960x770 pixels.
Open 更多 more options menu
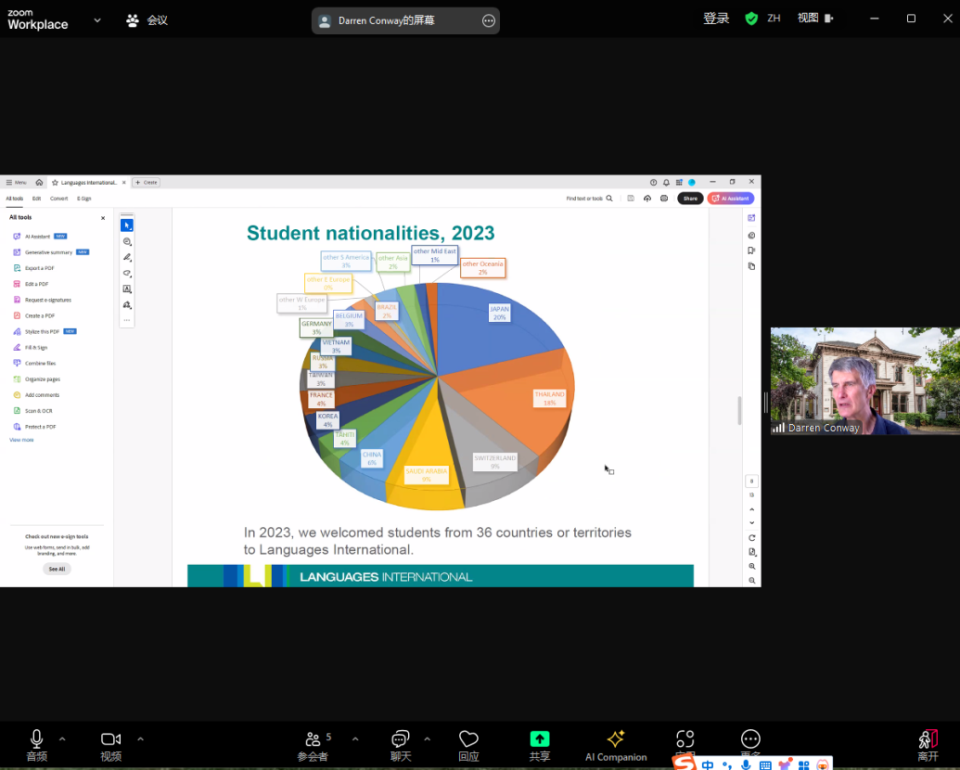tap(750, 739)
